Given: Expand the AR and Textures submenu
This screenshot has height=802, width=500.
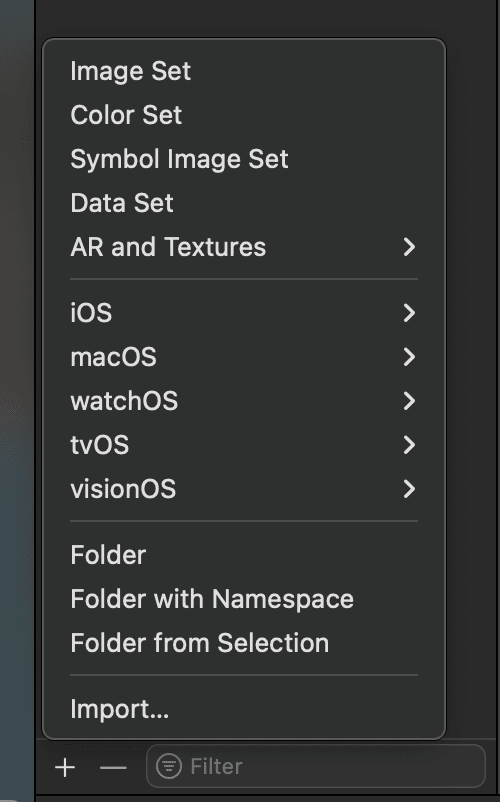Looking at the screenshot, I should click(244, 247).
